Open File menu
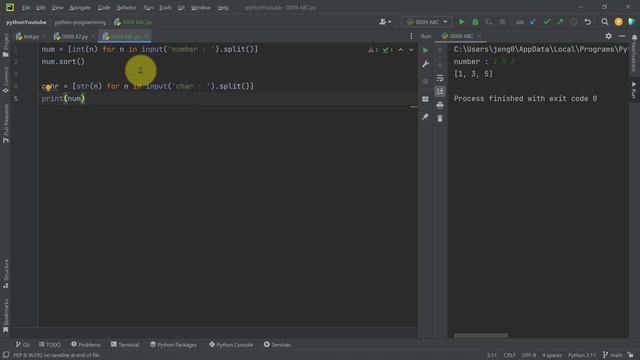The image size is (640, 360). [26, 7]
